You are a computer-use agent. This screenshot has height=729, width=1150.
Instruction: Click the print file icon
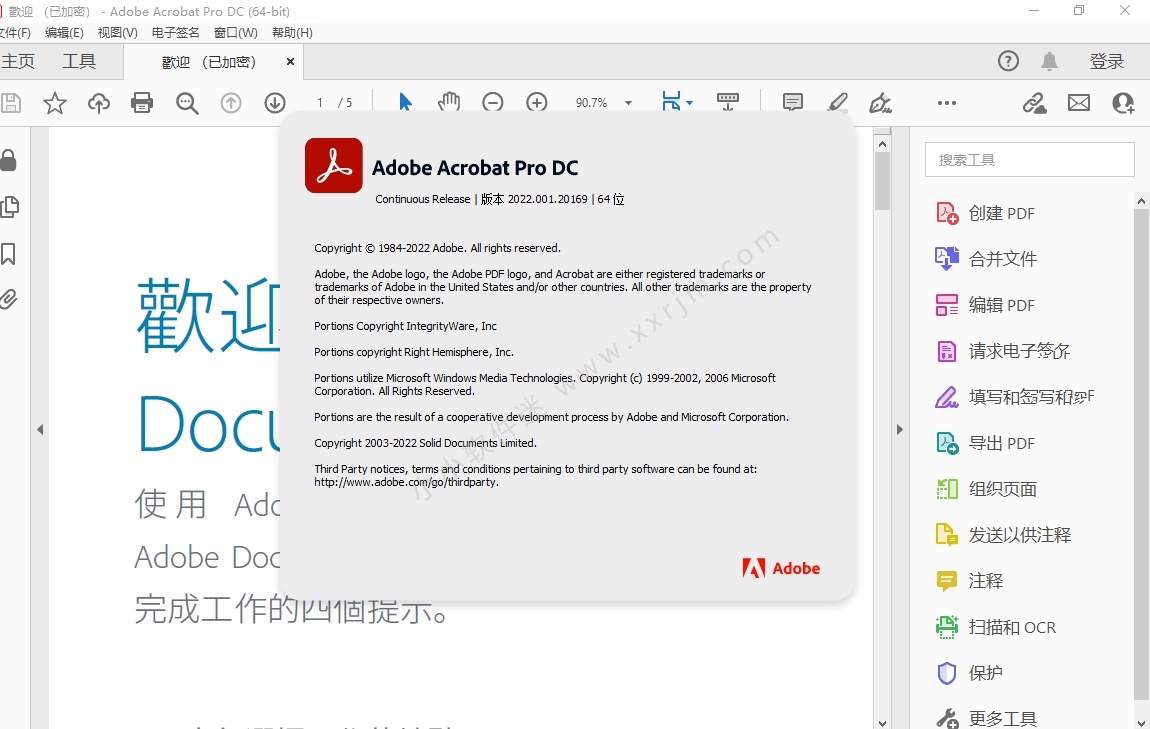click(x=142, y=103)
